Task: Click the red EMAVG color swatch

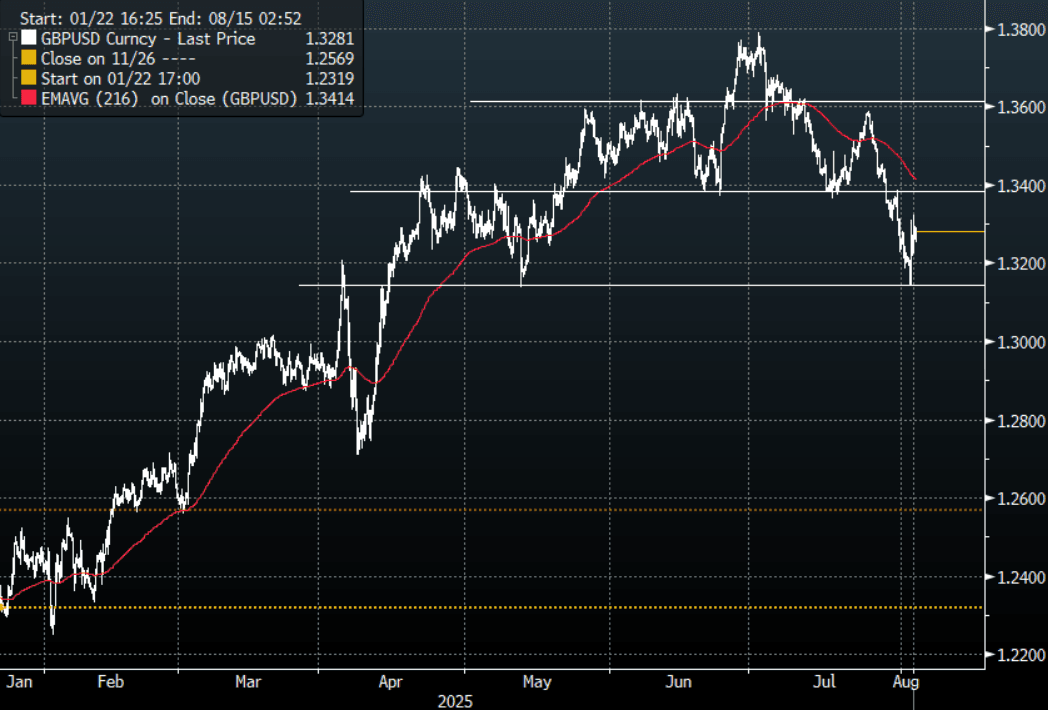Action: pos(27,98)
